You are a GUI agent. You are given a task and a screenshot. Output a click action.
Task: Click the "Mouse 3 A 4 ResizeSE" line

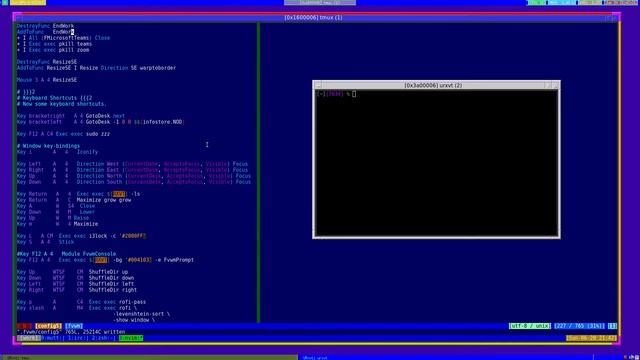point(47,80)
